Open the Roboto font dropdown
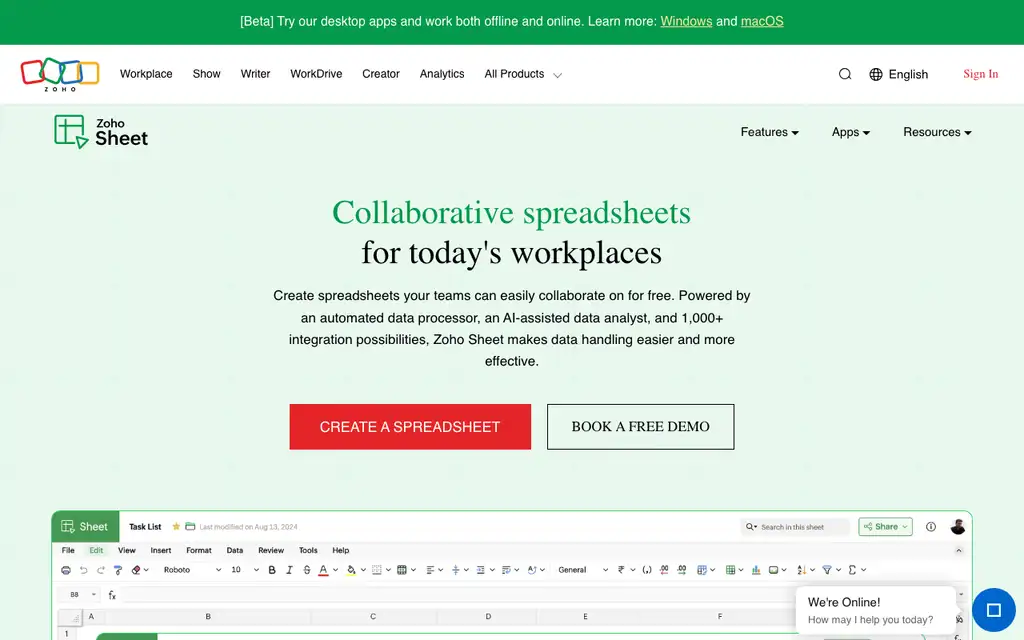Screen dimensions: 1024x640 192,569
